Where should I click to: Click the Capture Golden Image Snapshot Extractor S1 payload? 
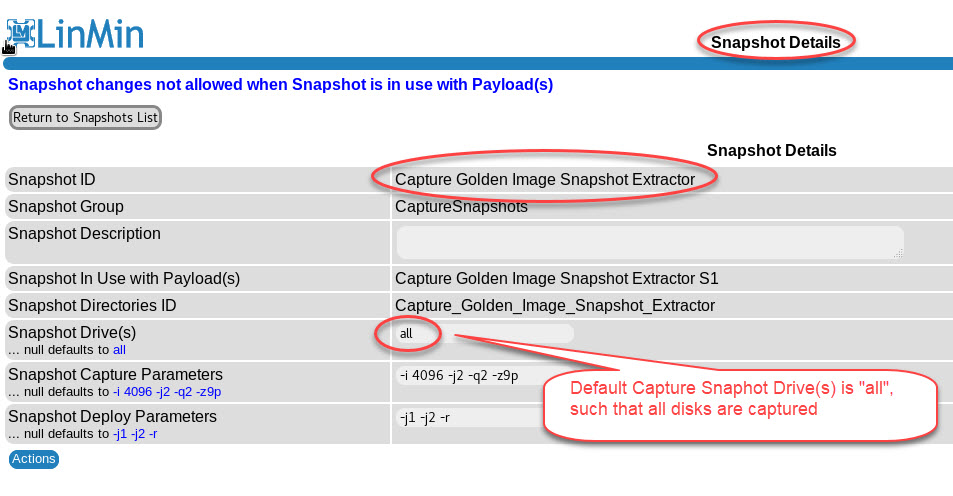point(556,278)
